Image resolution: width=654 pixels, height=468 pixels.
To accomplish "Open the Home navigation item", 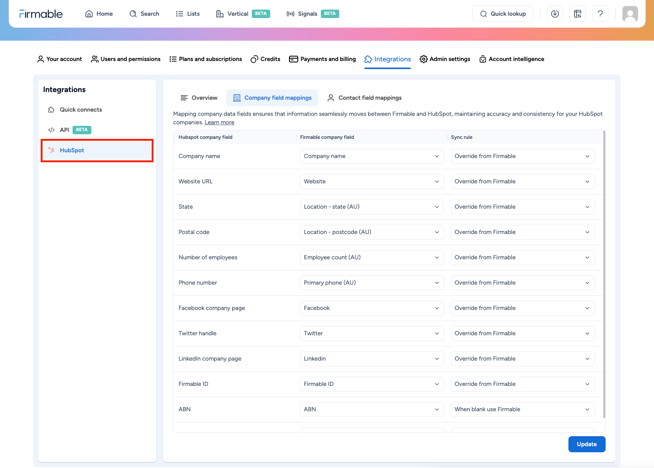I will pos(99,14).
